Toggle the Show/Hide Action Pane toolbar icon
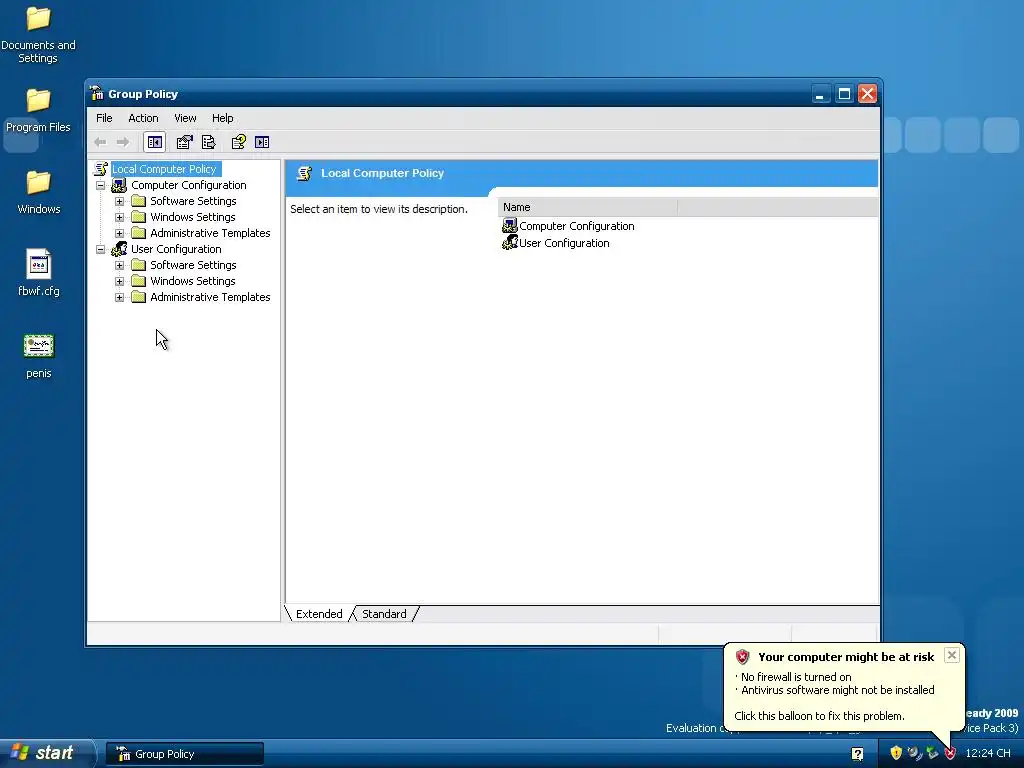The width and height of the screenshot is (1024, 768). coord(262,142)
